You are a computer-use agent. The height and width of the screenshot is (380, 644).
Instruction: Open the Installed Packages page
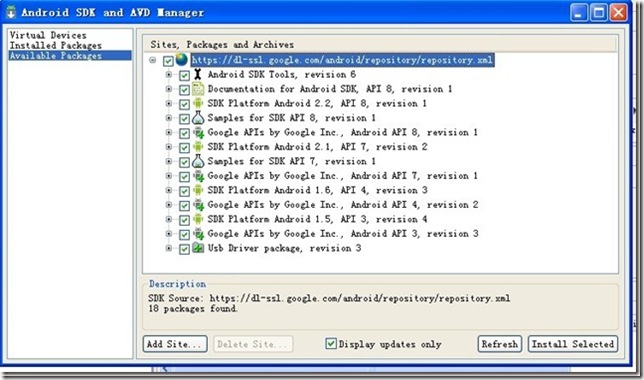55,46
